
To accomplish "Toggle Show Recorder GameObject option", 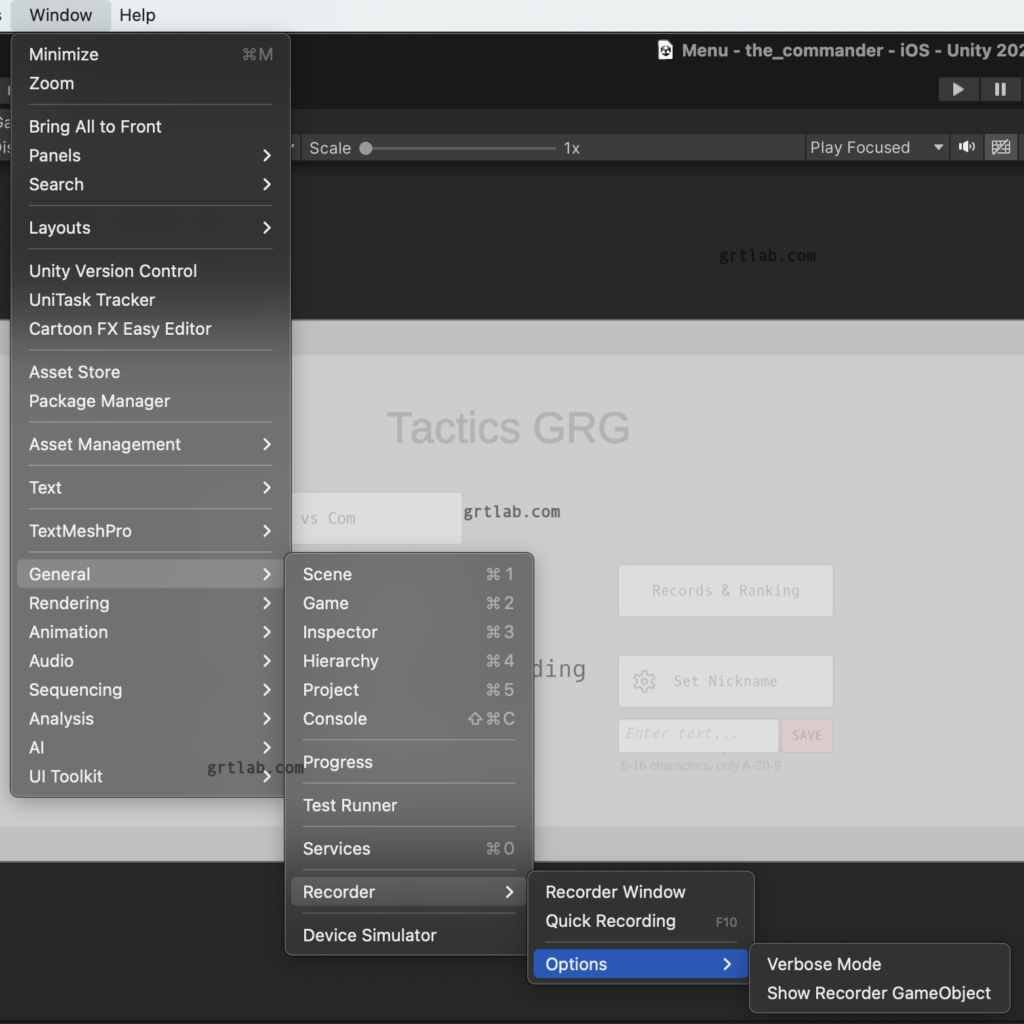I will click(x=879, y=993).
